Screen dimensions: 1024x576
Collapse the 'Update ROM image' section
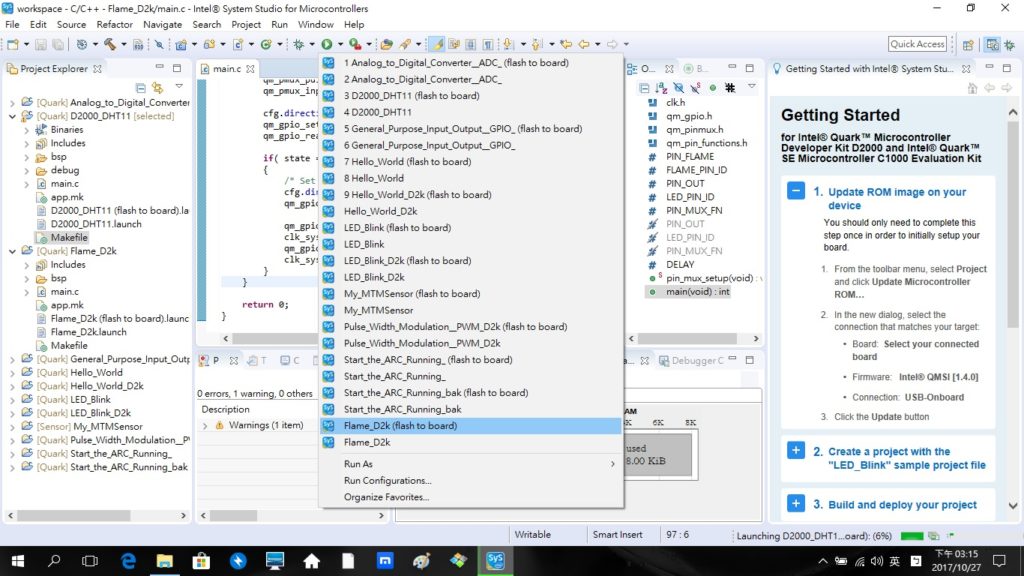point(795,191)
